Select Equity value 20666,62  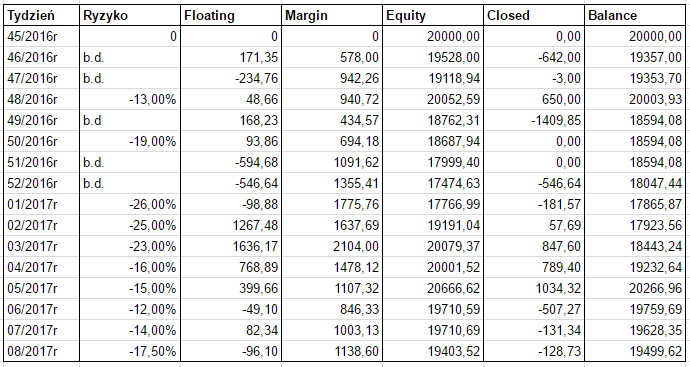[433, 288]
